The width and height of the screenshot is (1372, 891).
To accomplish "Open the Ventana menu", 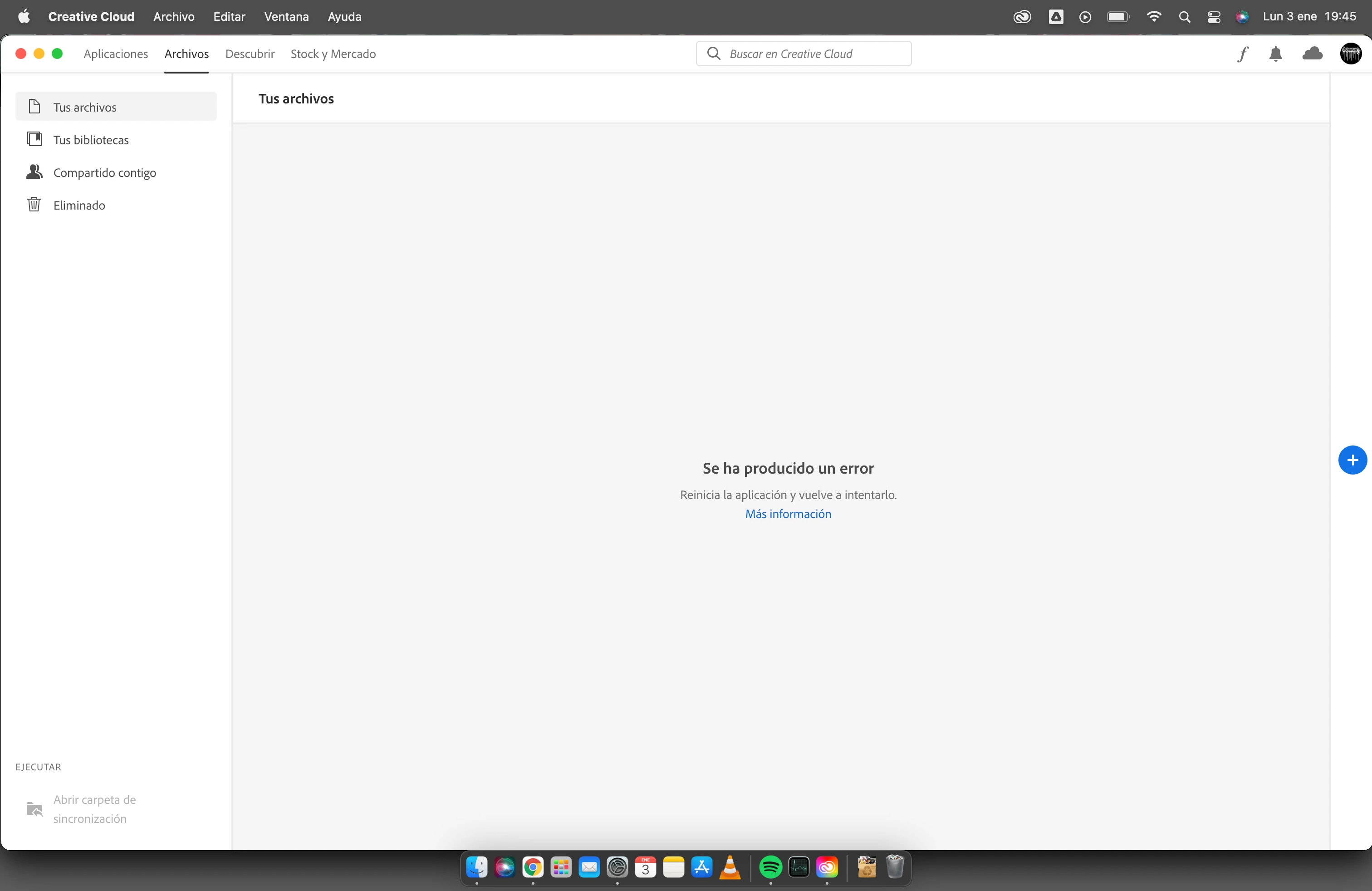I will pos(286,17).
